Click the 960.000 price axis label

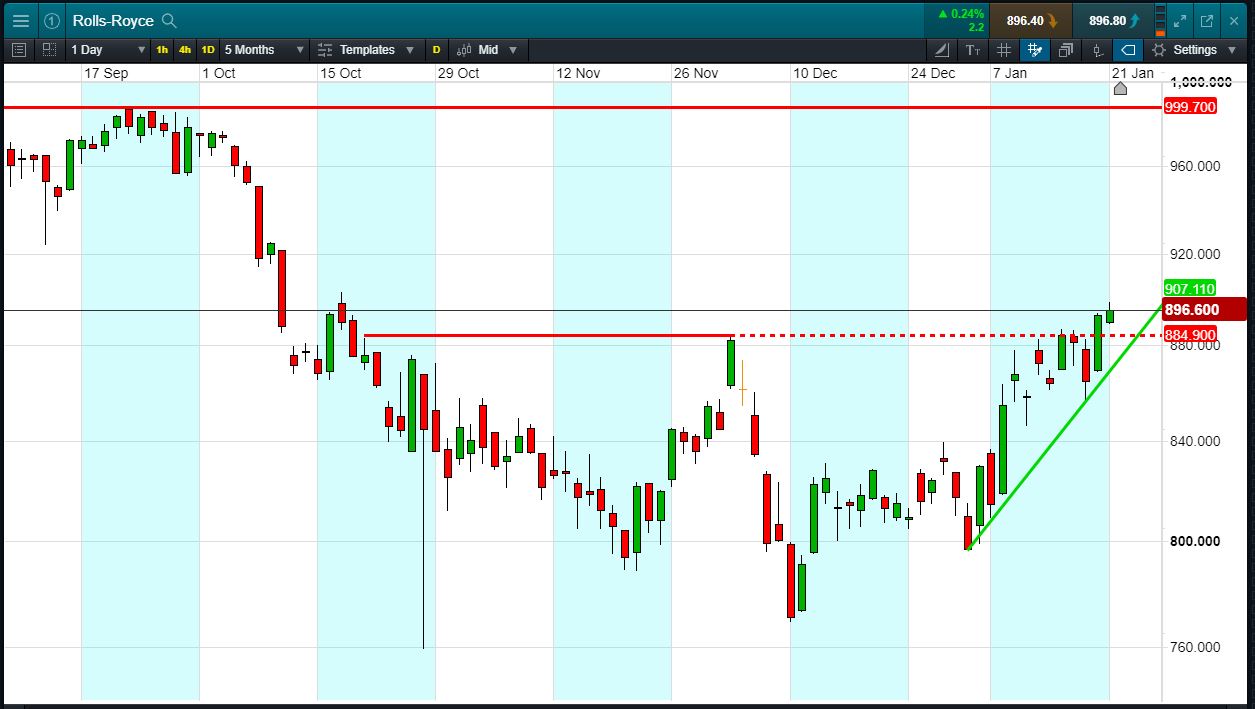[1194, 166]
